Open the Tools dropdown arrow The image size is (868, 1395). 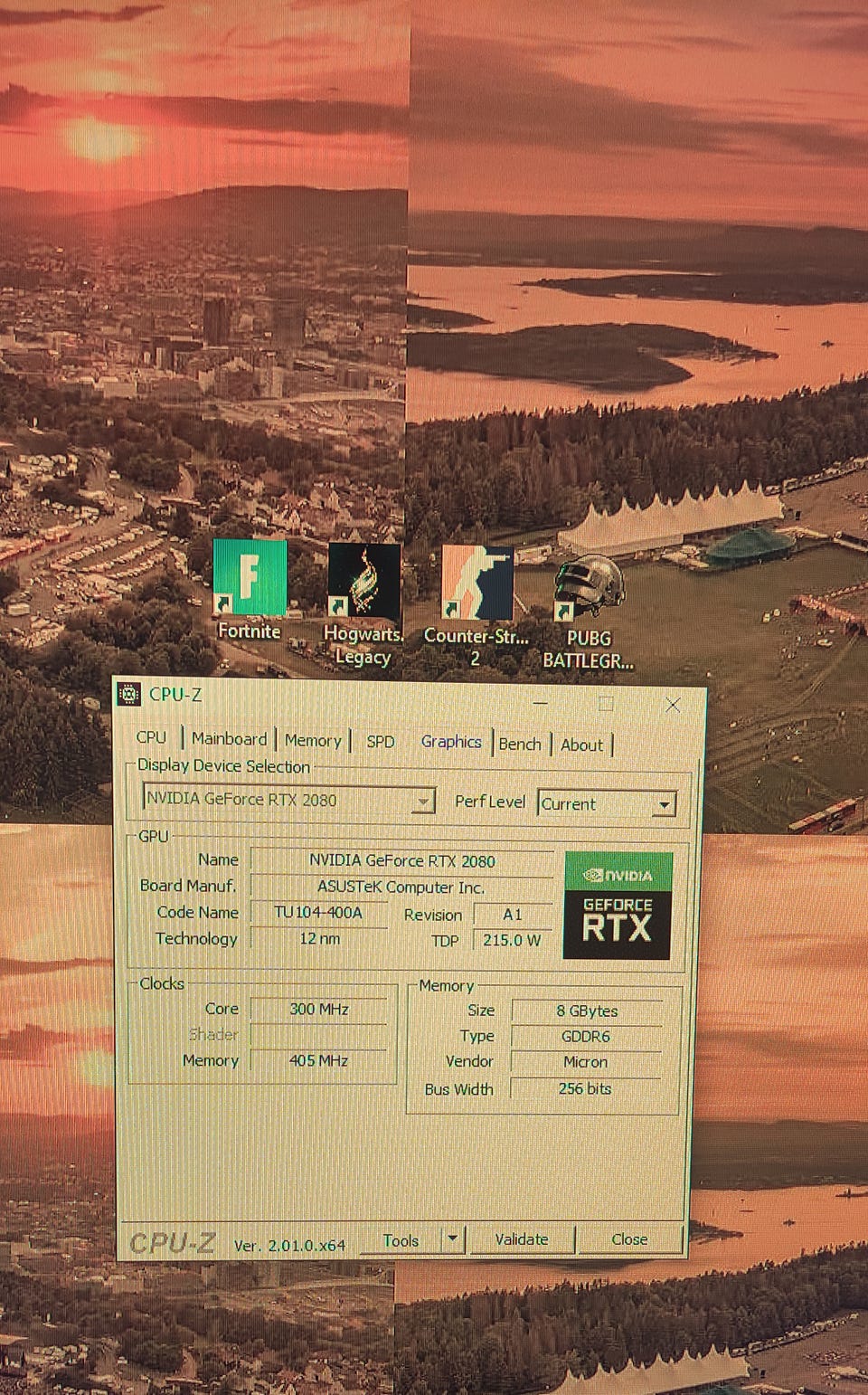[453, 1238]
